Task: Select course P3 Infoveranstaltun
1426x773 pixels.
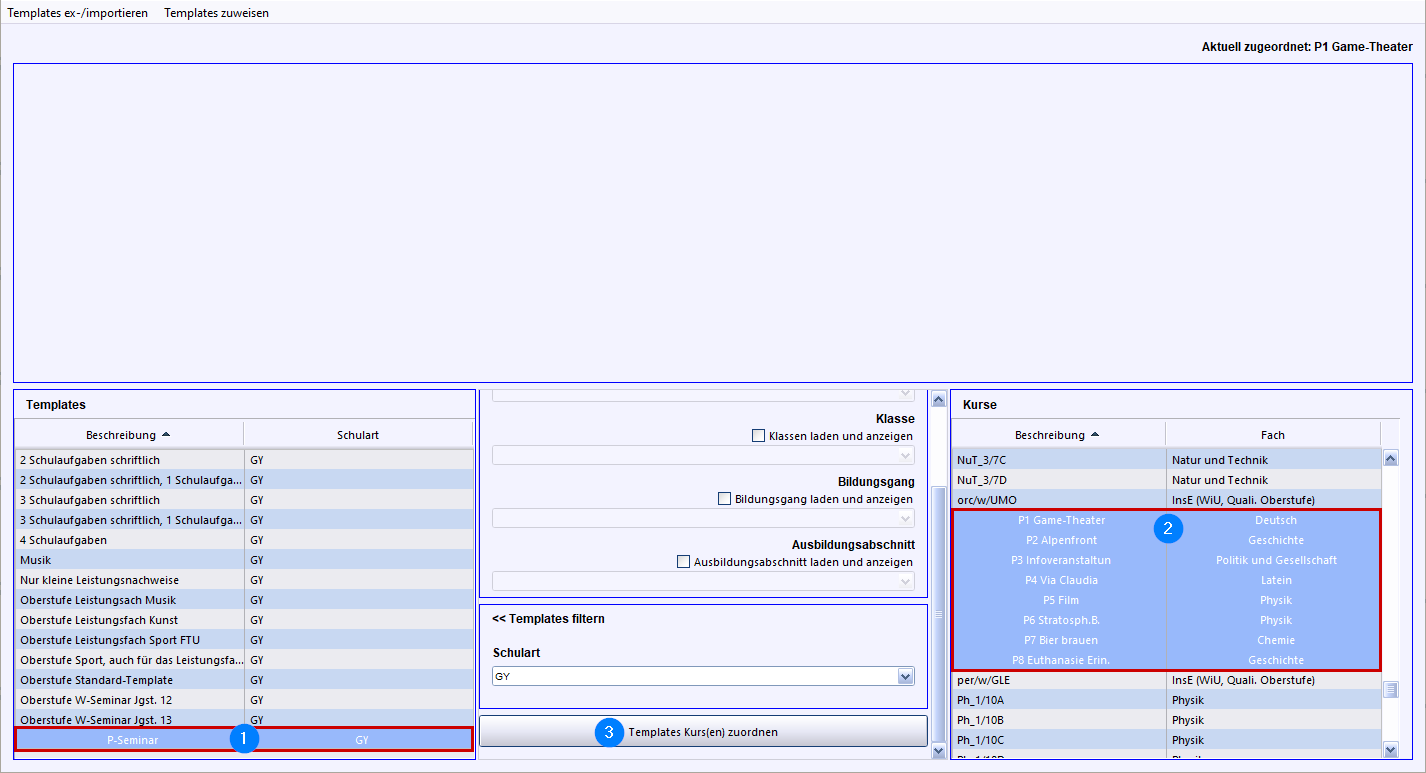Action: pyautogui.click(x=1166, y=560)
